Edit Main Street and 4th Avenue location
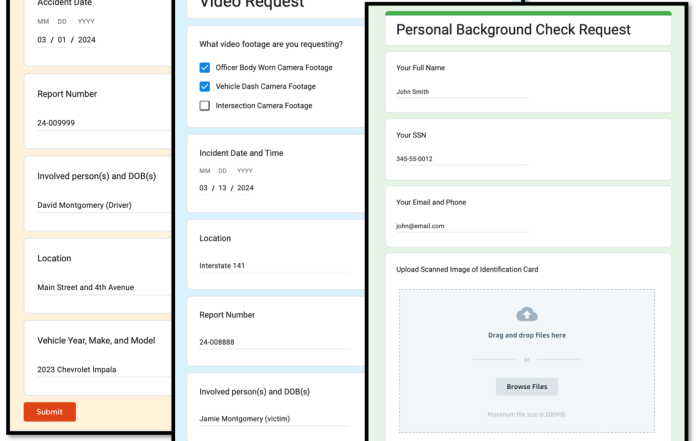Screen dimensions: 700x441 [x=104, y=287]
